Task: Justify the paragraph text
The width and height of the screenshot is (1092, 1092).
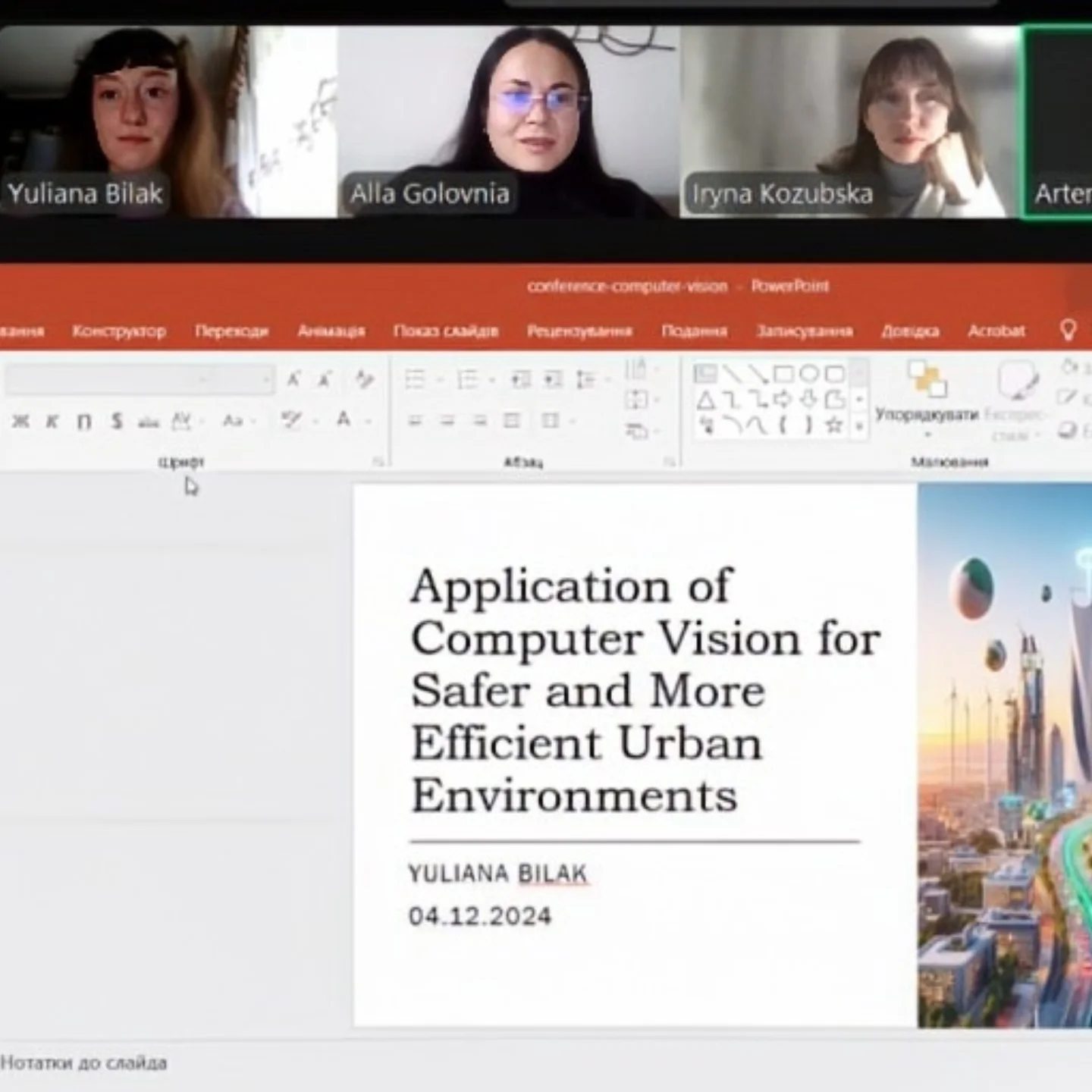Action: (x=512, y=421)
